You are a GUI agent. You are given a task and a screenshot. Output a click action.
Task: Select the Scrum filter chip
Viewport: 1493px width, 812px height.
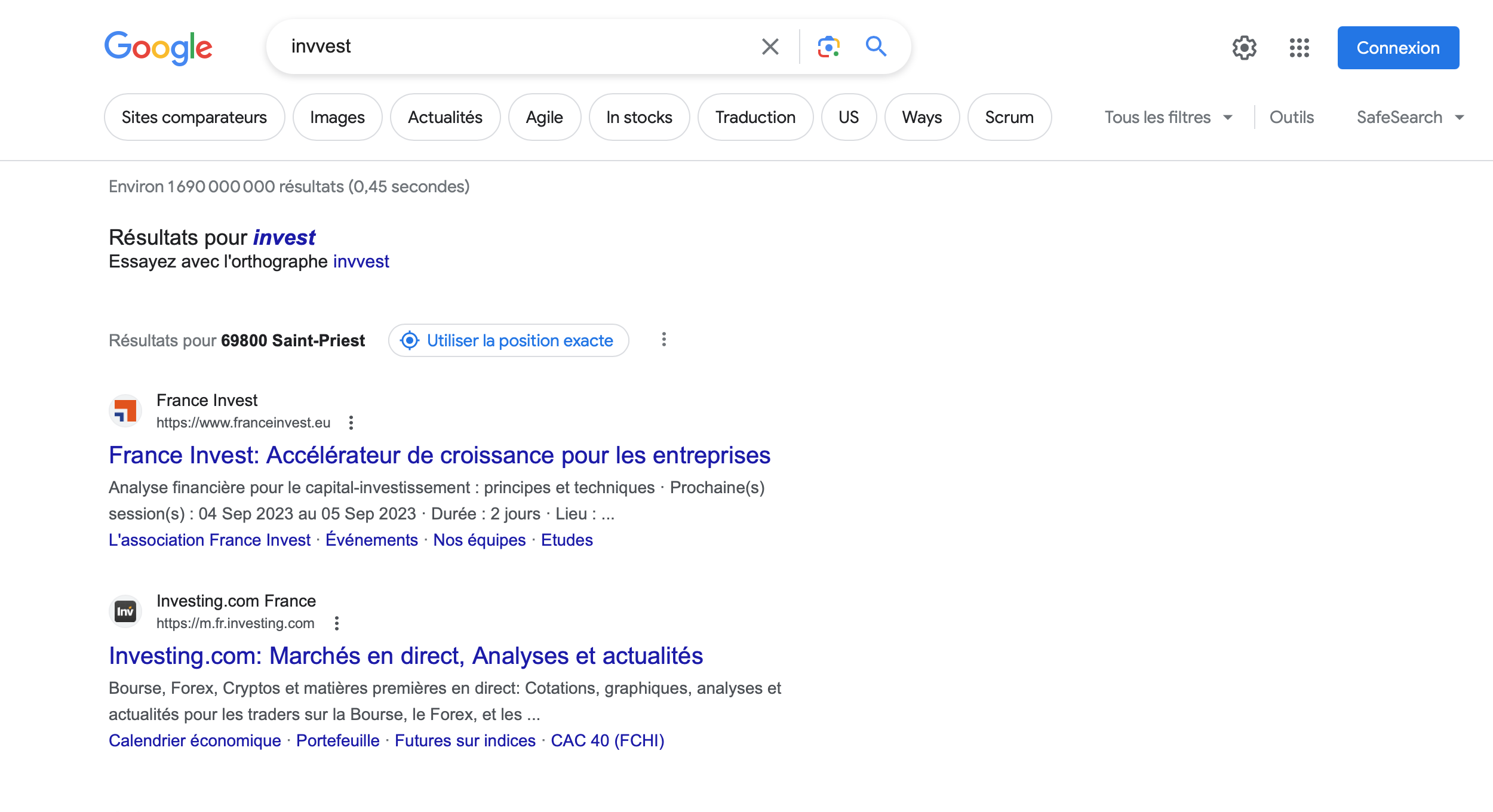pyautogui.click(x=1009, y=117)
